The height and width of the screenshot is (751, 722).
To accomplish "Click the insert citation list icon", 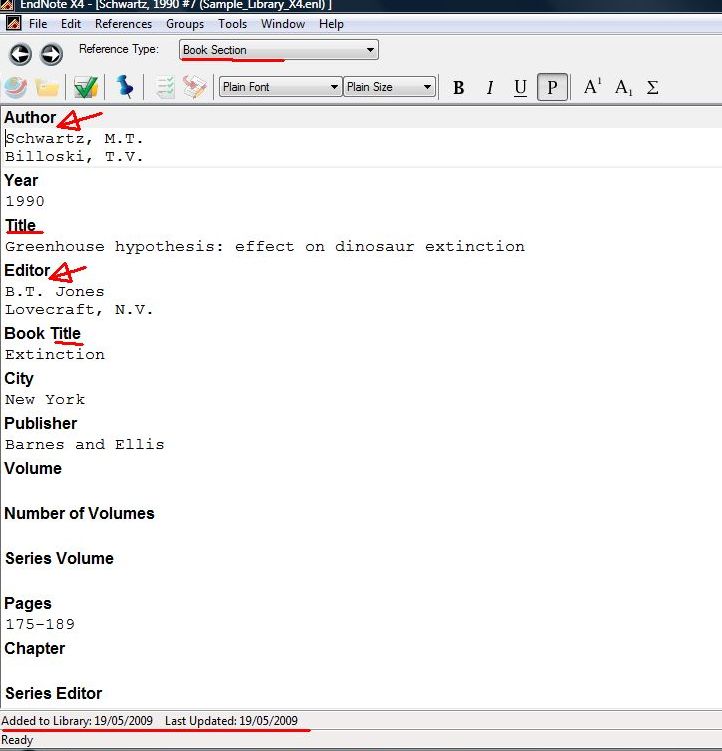I will pyautogui.click(x=166, y=88).
